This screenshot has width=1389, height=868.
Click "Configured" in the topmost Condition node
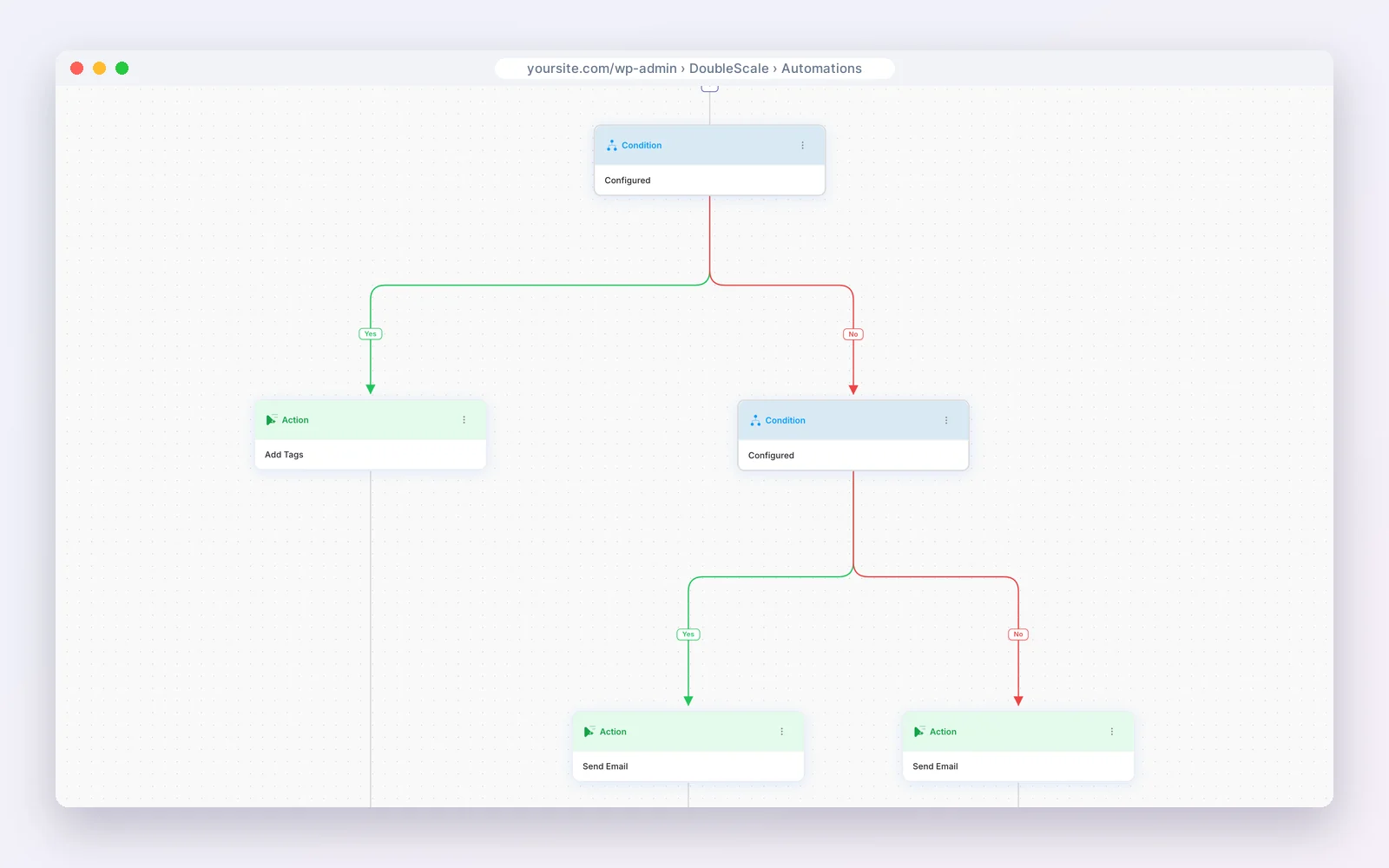pyautogui.click(x=628, y=181)
